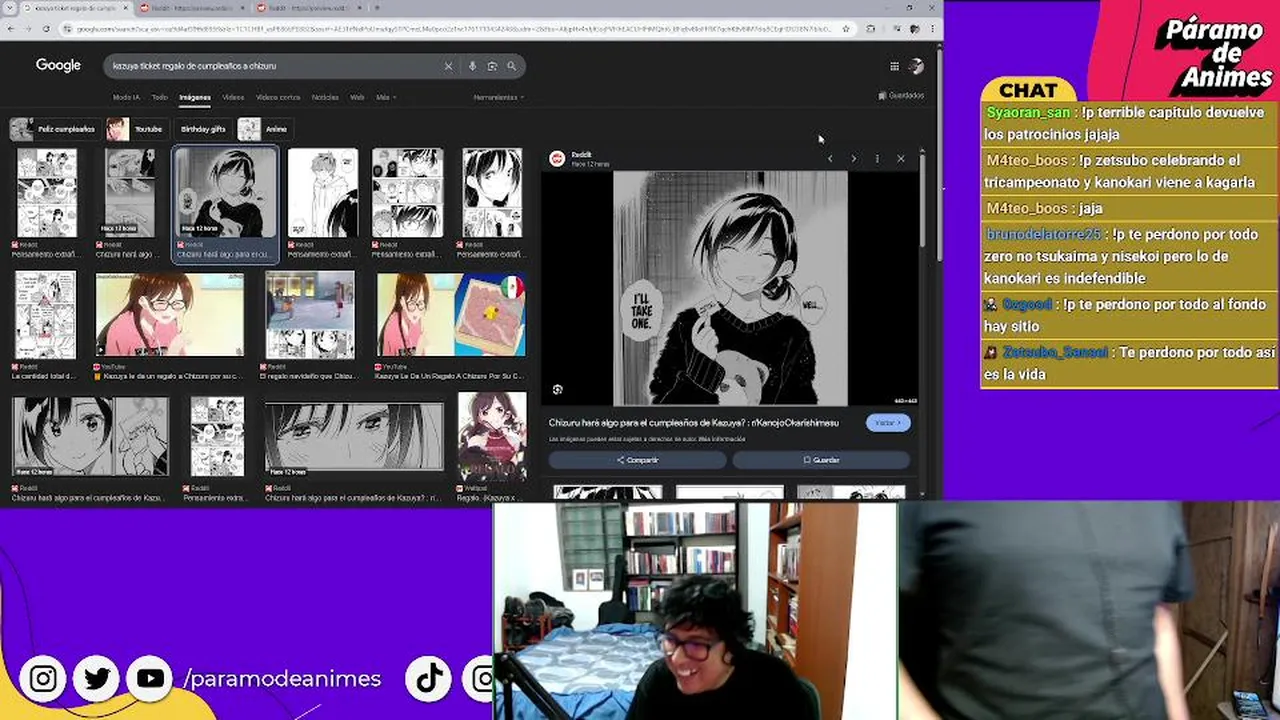Expand the Herramientas dropdown
1280x720 pixels.
click(x=498, y=98)
